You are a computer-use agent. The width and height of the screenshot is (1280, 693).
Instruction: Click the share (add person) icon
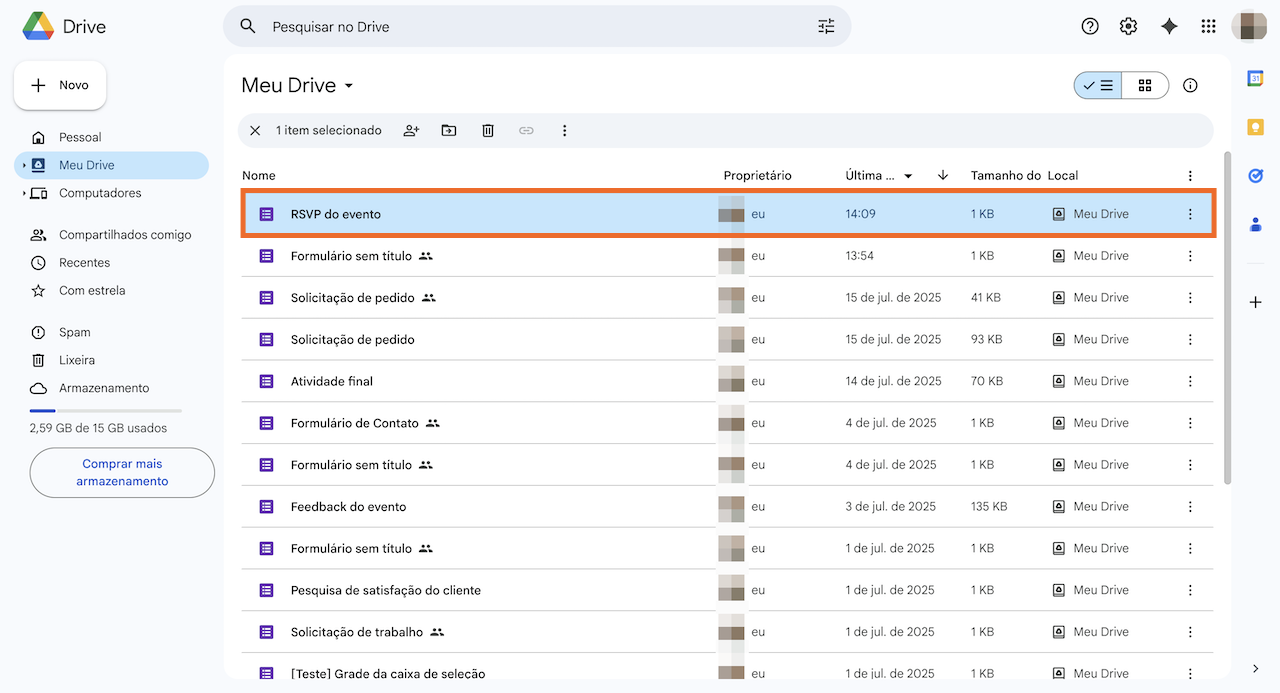(411, 131)
